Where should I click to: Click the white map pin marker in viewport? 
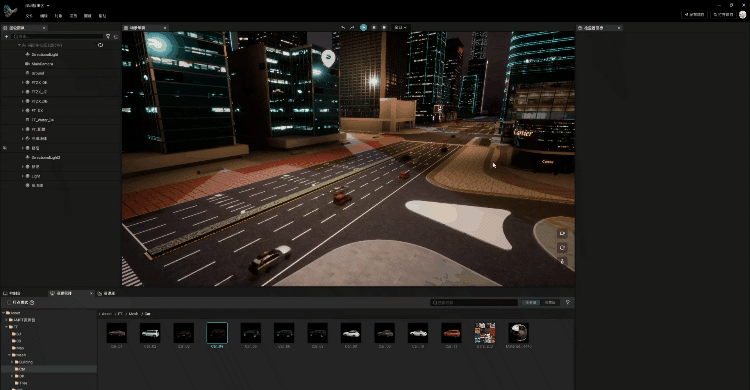(328, 58)
